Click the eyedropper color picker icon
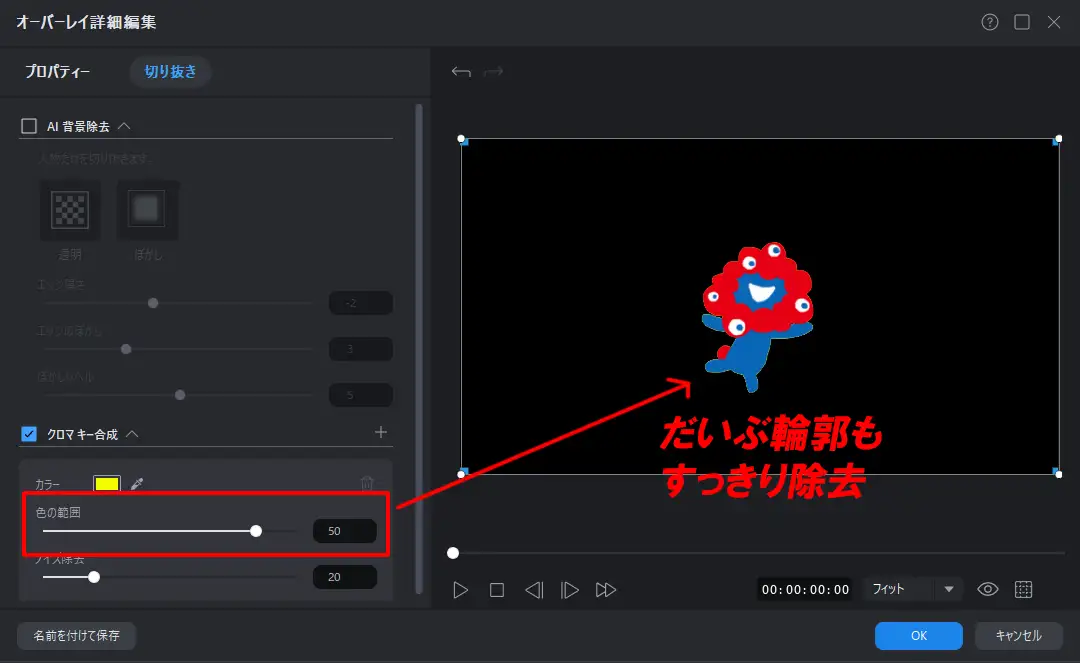The width and height of the screenshot is (1080, 663). (137, 484)
